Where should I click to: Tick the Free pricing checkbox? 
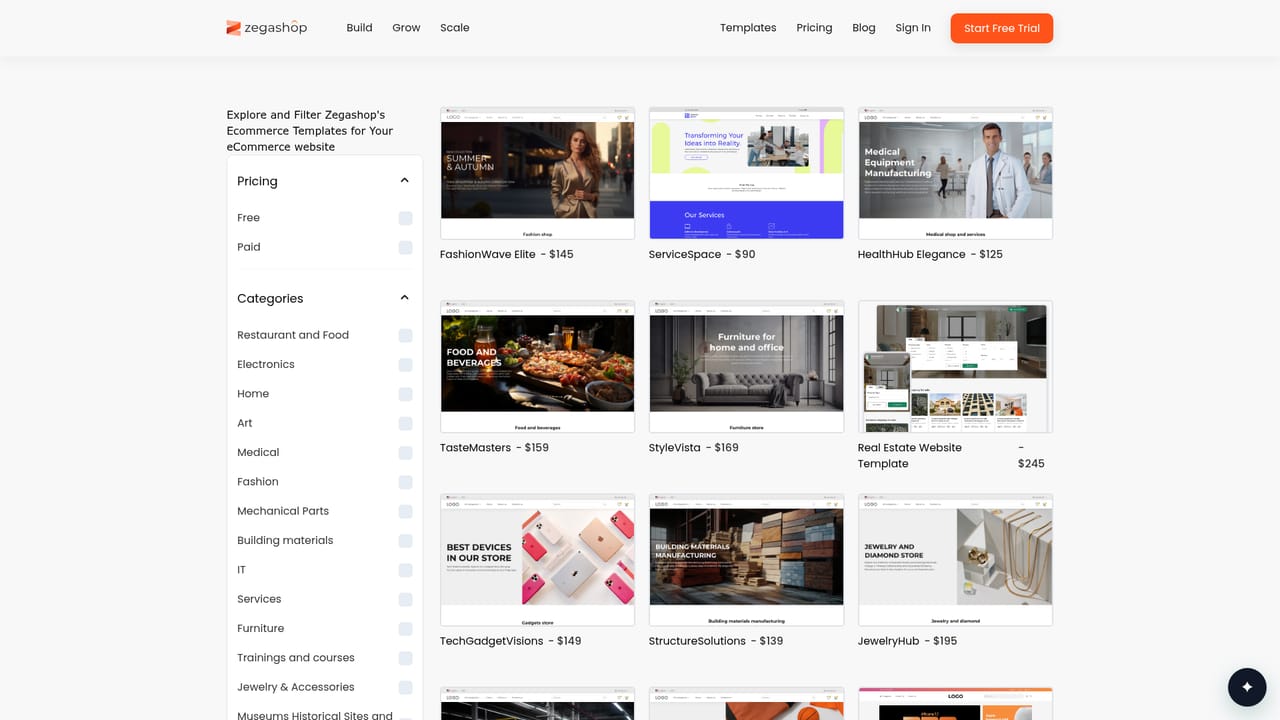tap(405, 218)
